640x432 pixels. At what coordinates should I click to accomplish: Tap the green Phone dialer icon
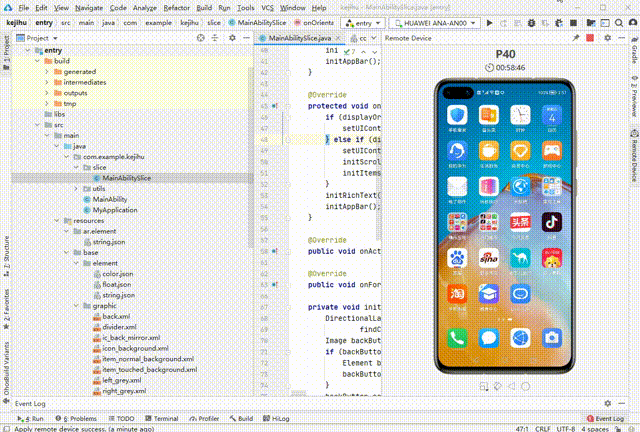pos(457,339)
